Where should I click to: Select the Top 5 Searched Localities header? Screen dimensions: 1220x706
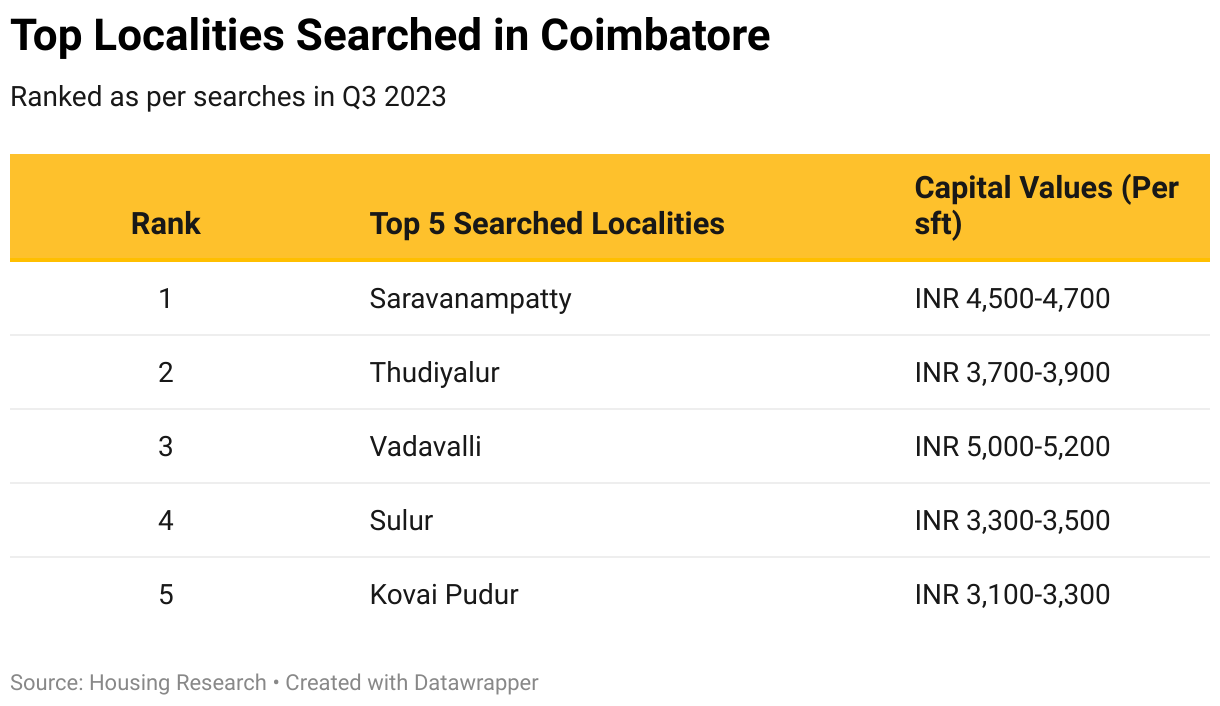pyautogui.click(x=547, y=223)
